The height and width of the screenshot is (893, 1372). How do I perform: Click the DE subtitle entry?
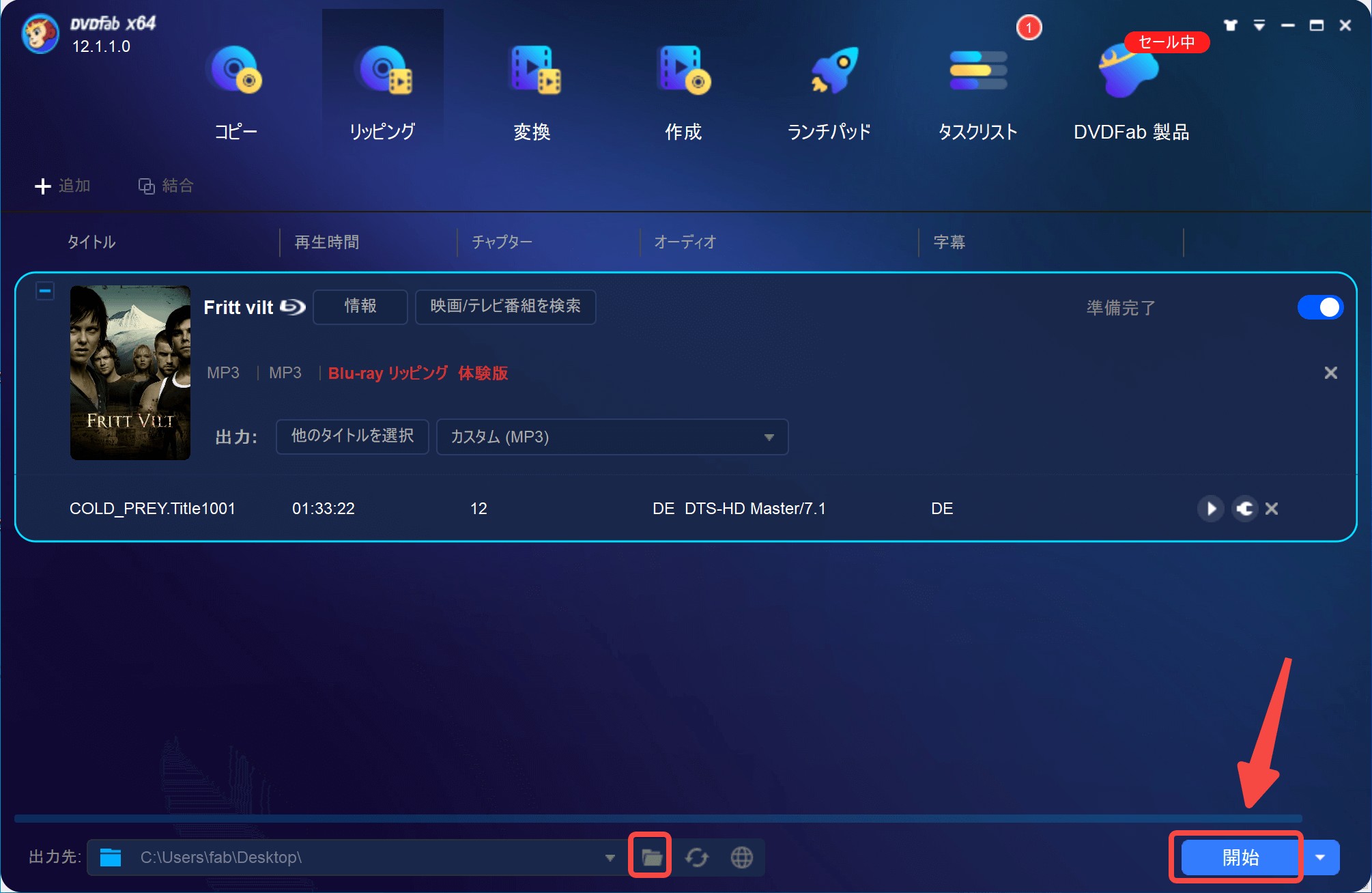(x=942, y=509)
